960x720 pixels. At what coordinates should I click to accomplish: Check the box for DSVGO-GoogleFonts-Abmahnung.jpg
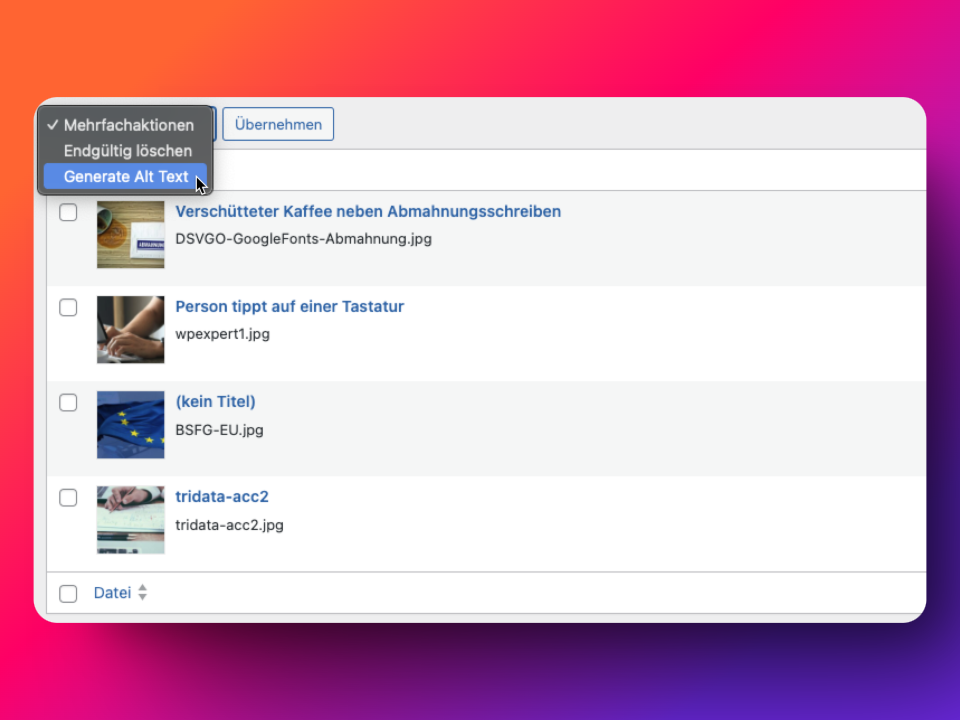pos(68,212)
